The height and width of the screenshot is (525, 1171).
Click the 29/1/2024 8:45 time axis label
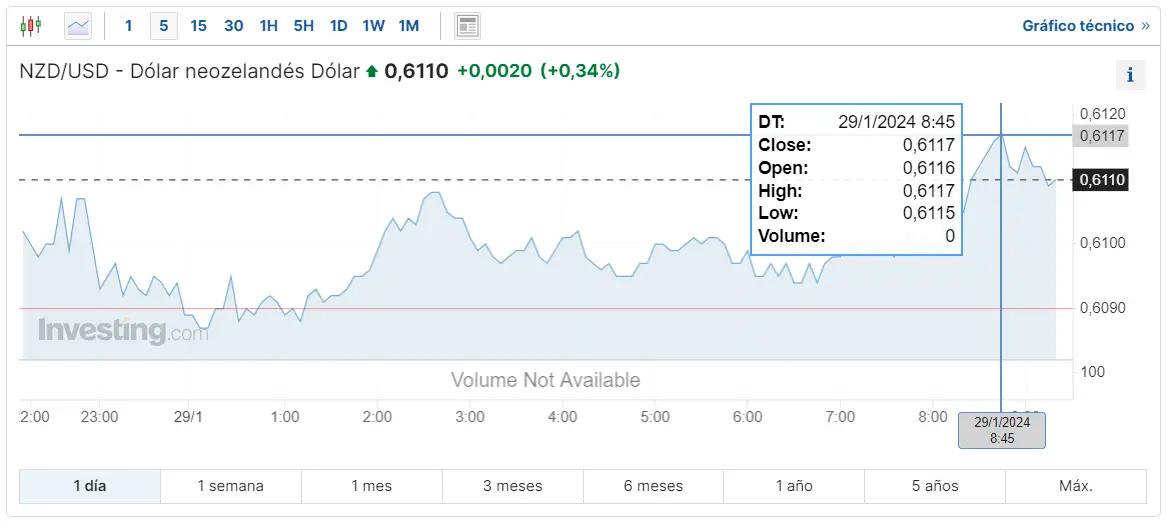1001,430
